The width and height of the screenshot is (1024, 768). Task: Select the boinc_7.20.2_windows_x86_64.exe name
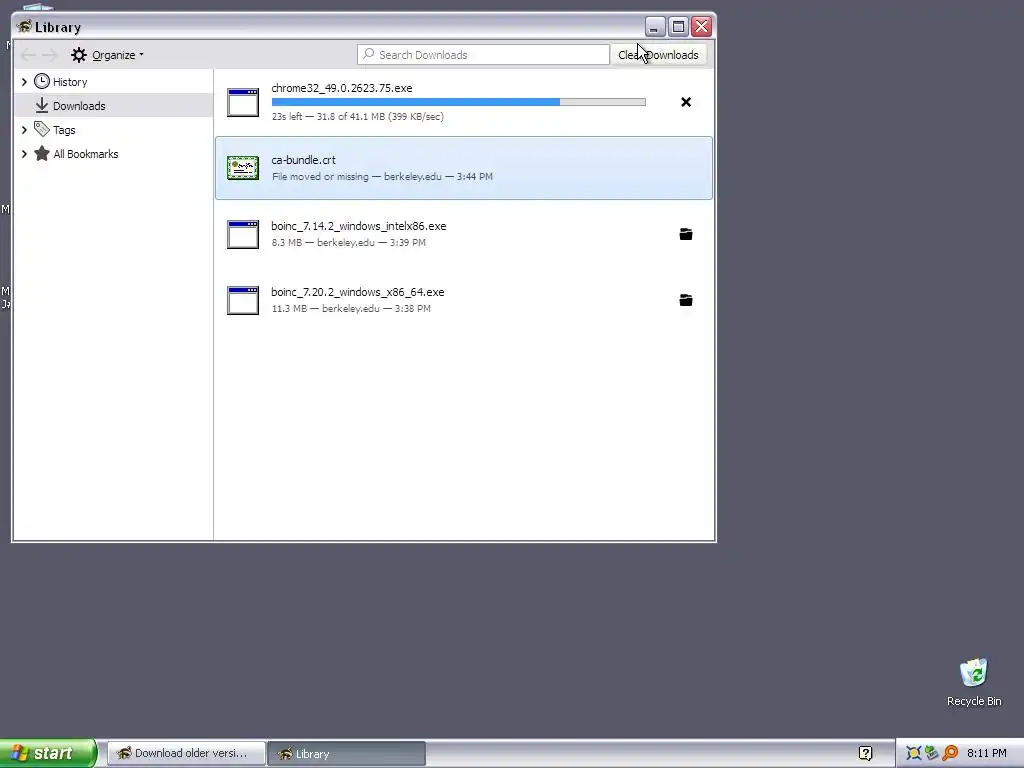point(357,292)
